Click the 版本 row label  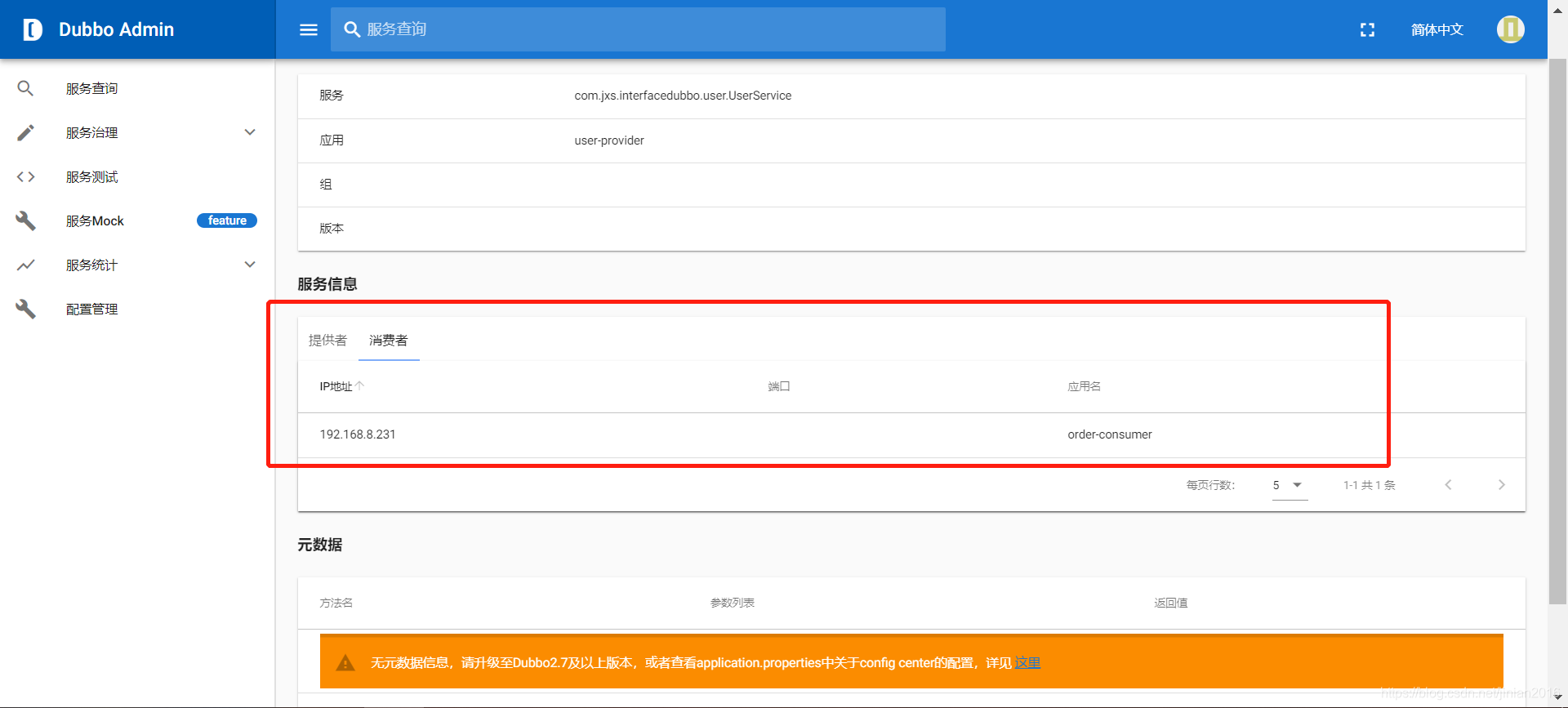332,229
